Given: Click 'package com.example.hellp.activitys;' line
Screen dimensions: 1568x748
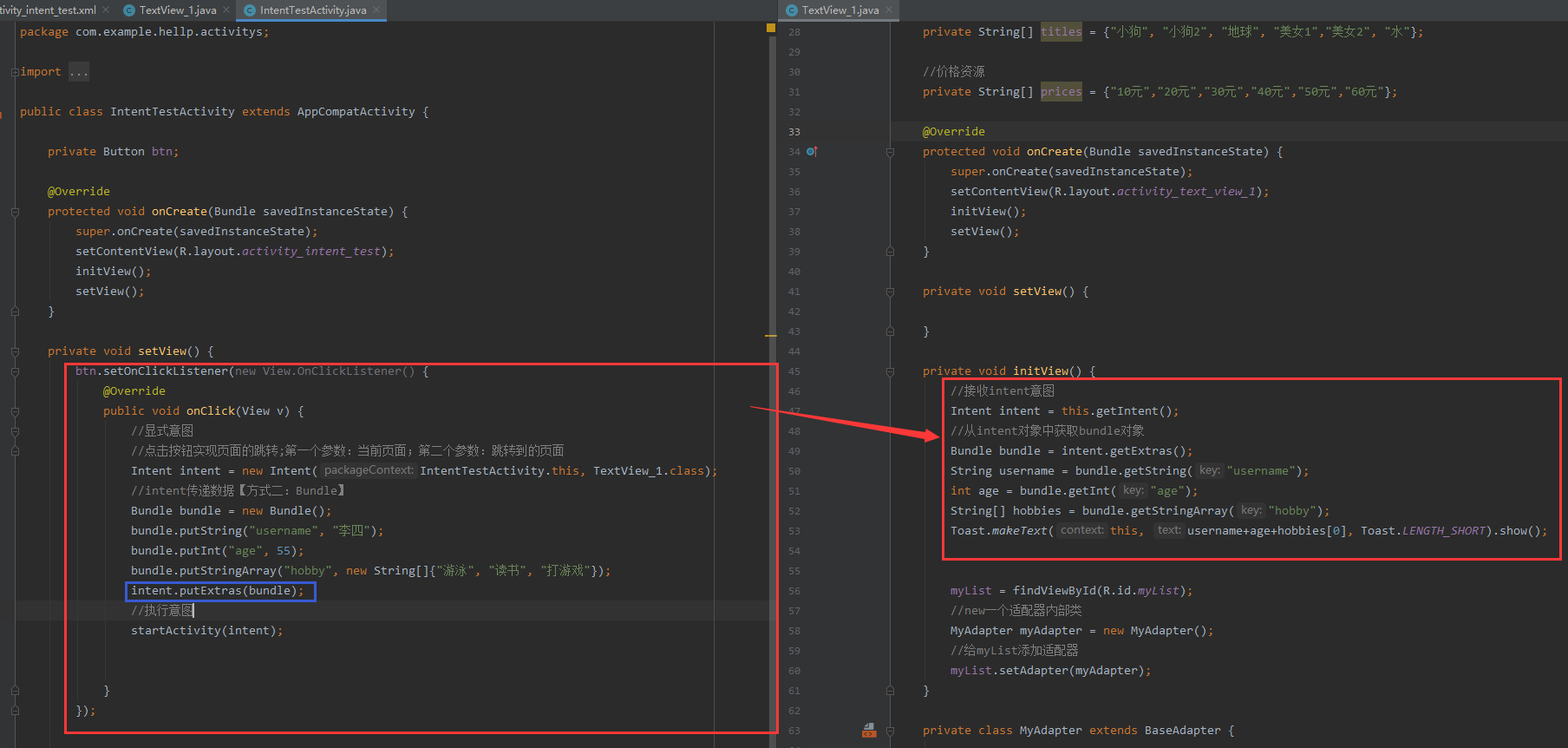Looking at the screenshot, I should click(x=144, y=32).
